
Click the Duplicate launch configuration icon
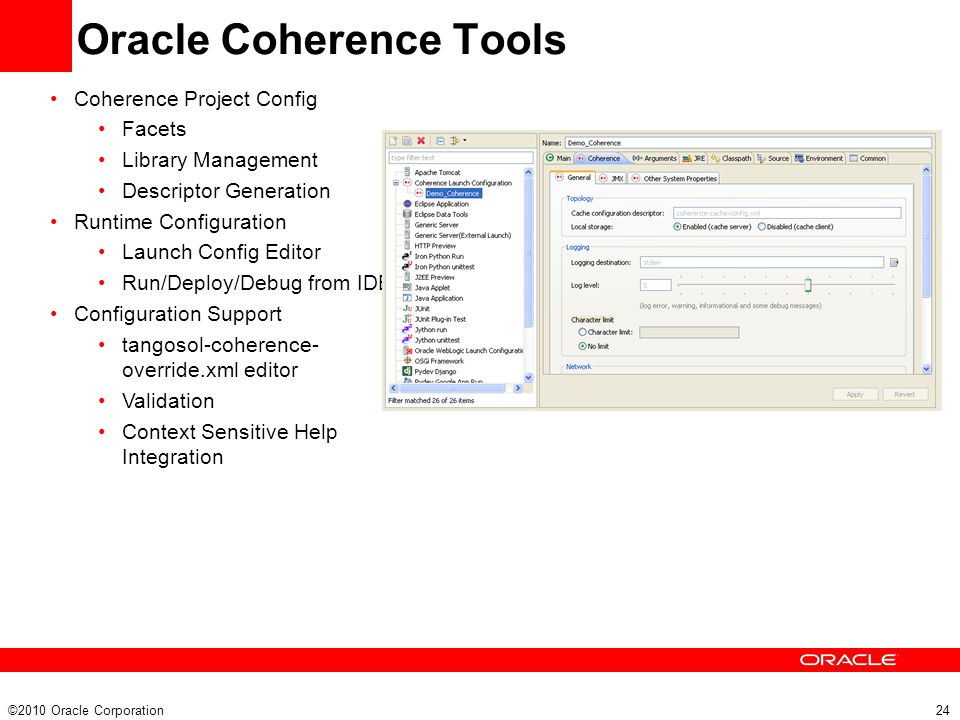click(407, 141)
